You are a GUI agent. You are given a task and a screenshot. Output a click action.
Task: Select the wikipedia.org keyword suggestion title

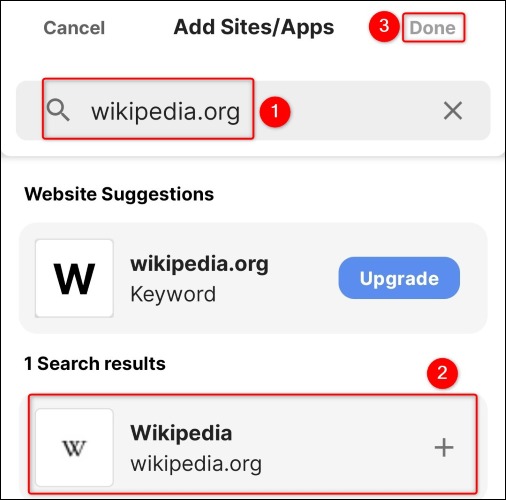199,264
